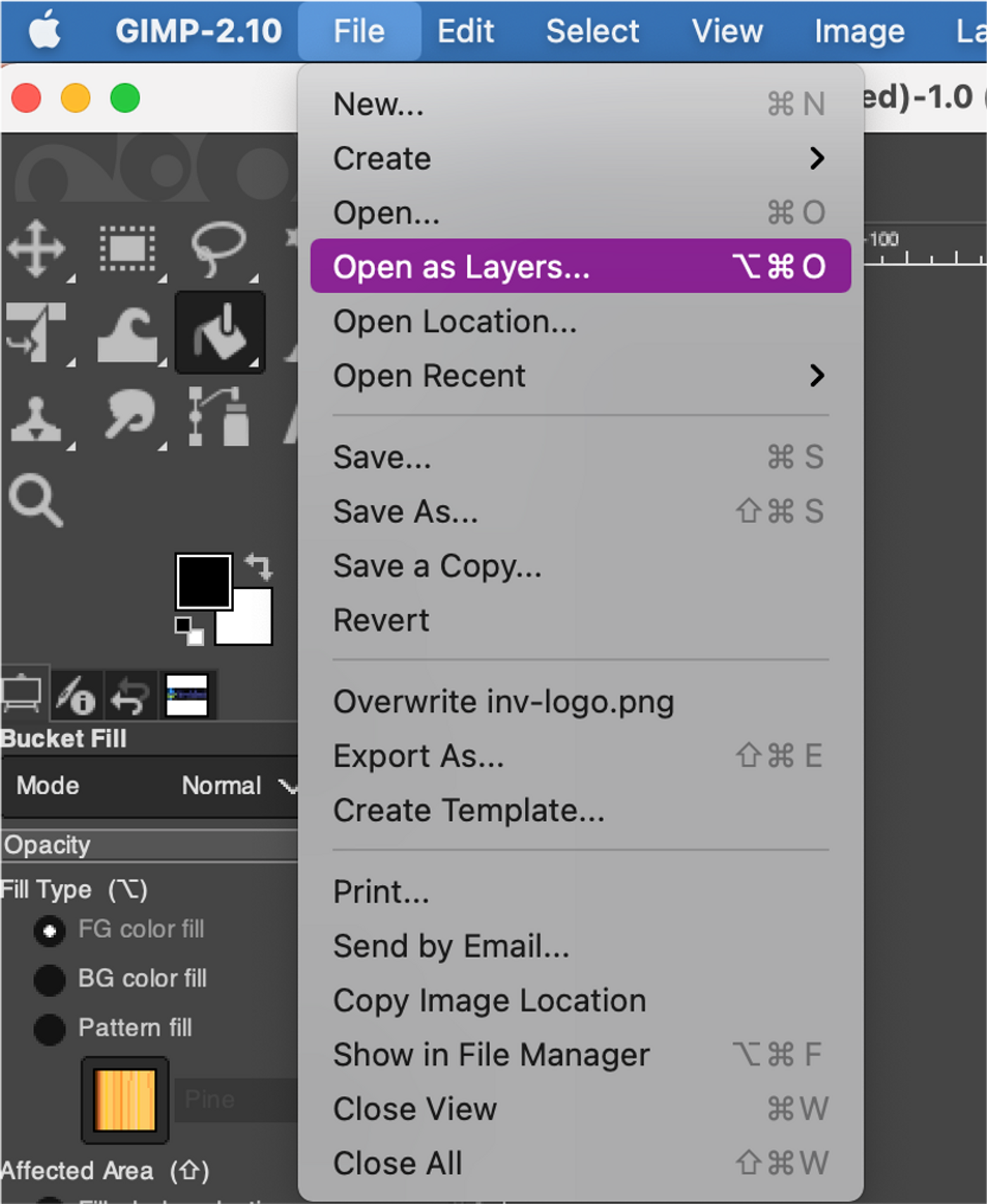Image resolution: width=987 pixels, height=1204 pixels.
Task: Select the Smudge tool
Action: 129,414
